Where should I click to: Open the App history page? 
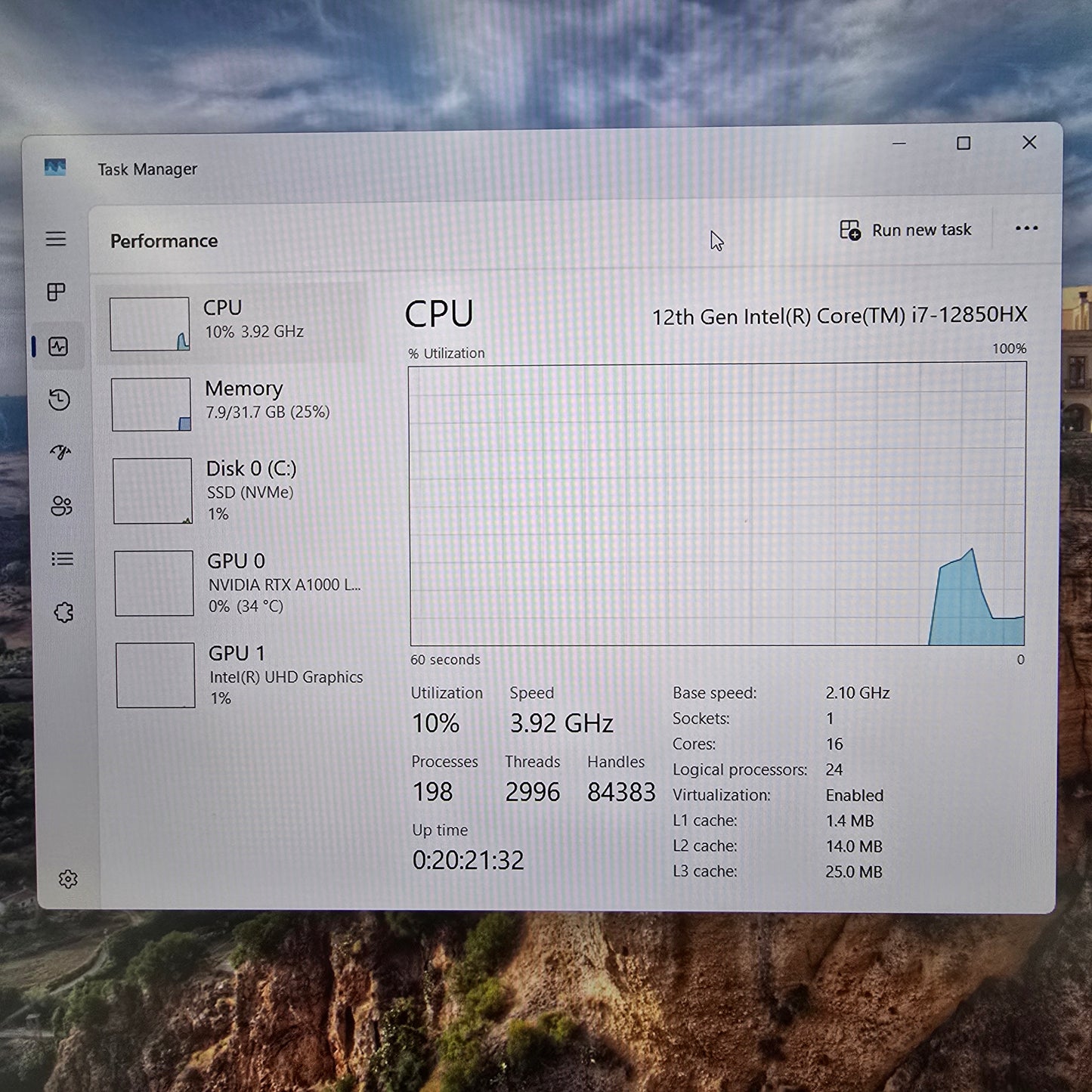[x=60, y=400]
